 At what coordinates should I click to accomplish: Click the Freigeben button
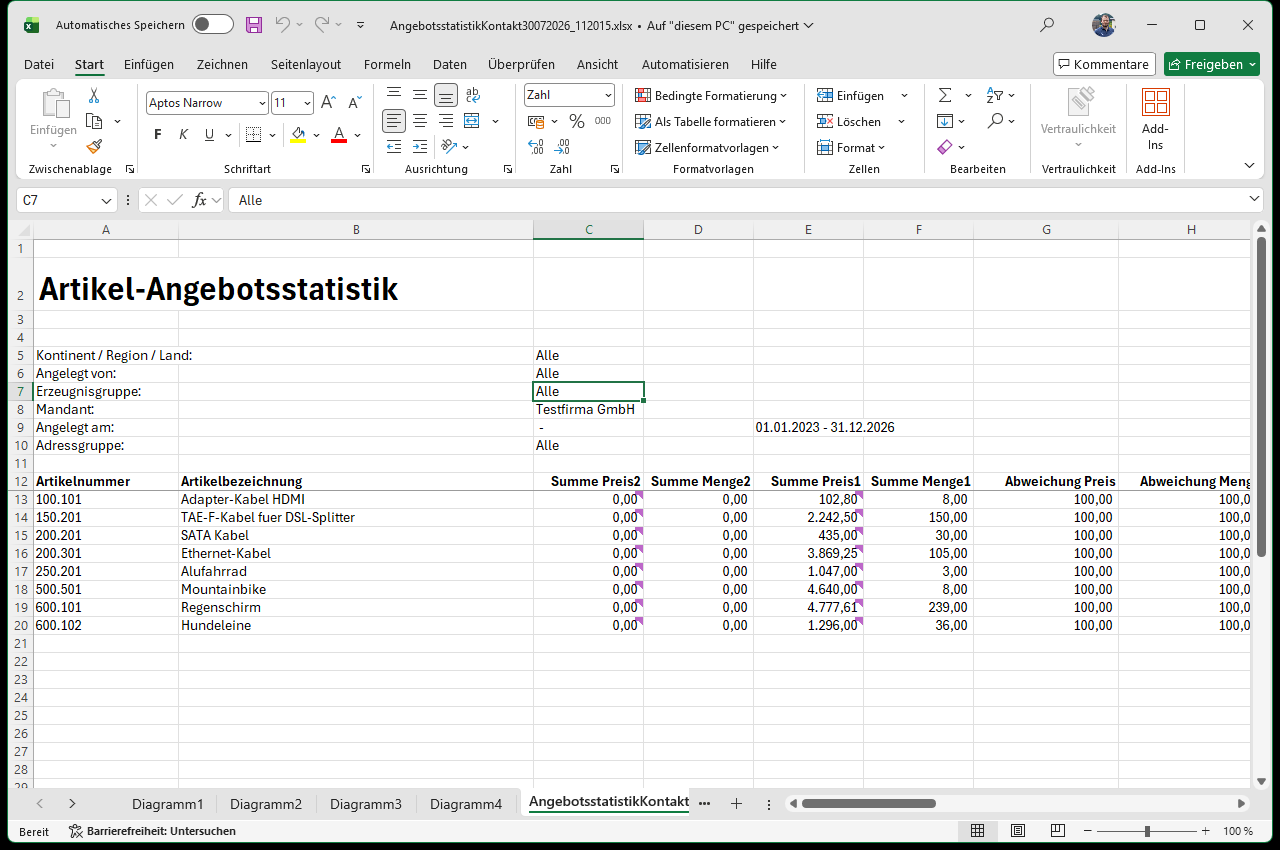1212,64
